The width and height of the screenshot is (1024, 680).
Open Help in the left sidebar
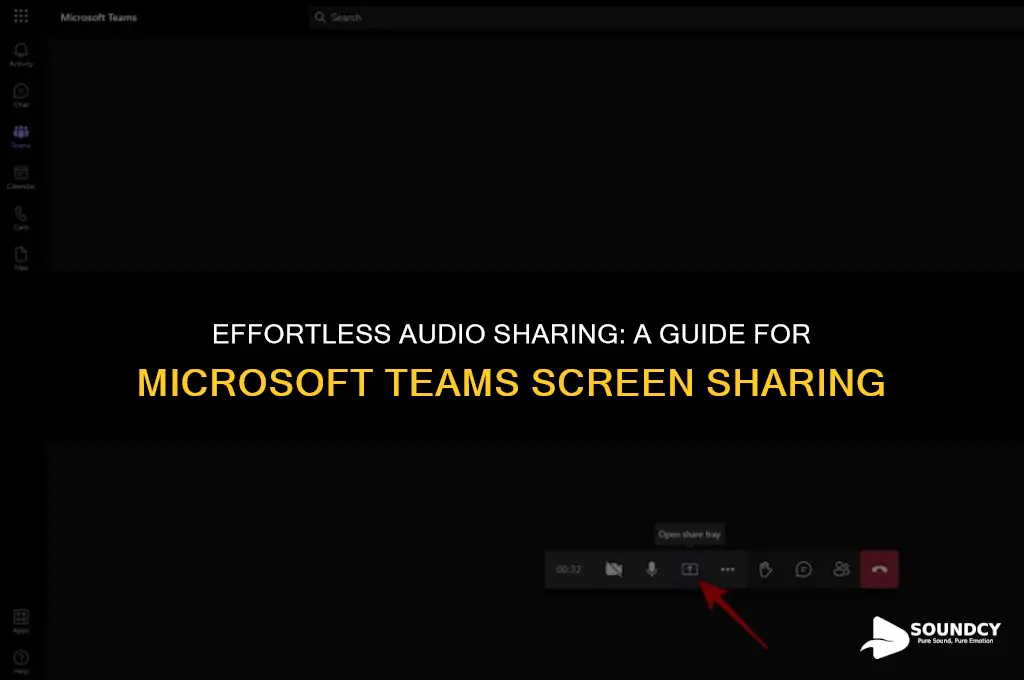point(21,662)
